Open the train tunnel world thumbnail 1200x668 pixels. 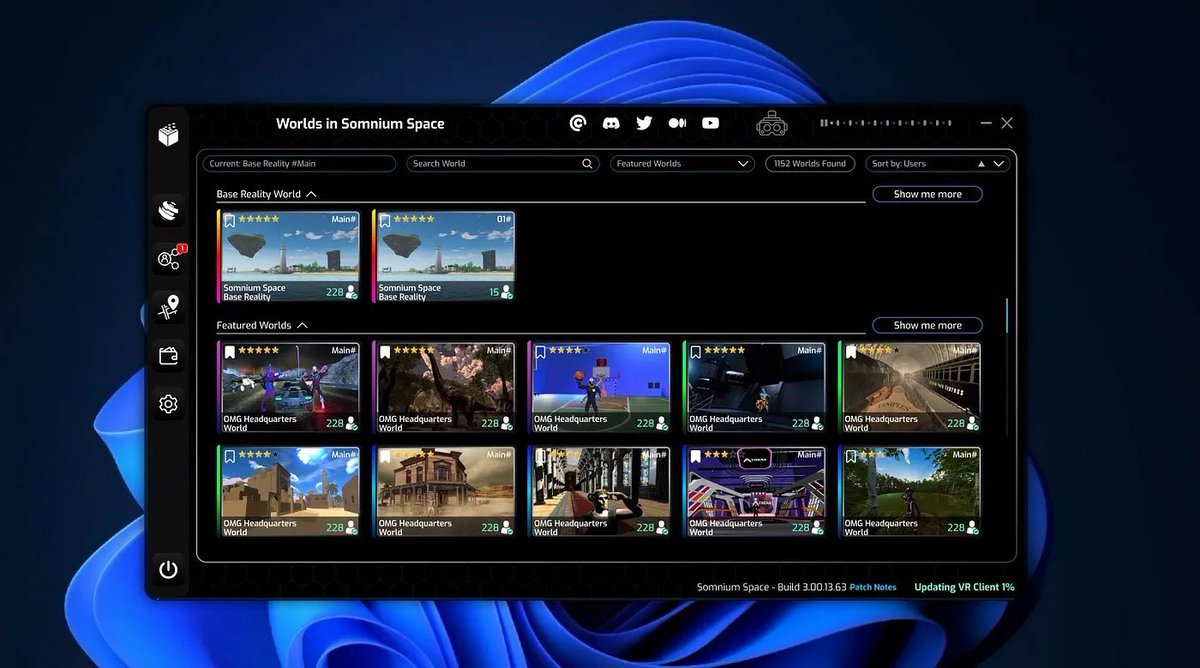point(910,388)
